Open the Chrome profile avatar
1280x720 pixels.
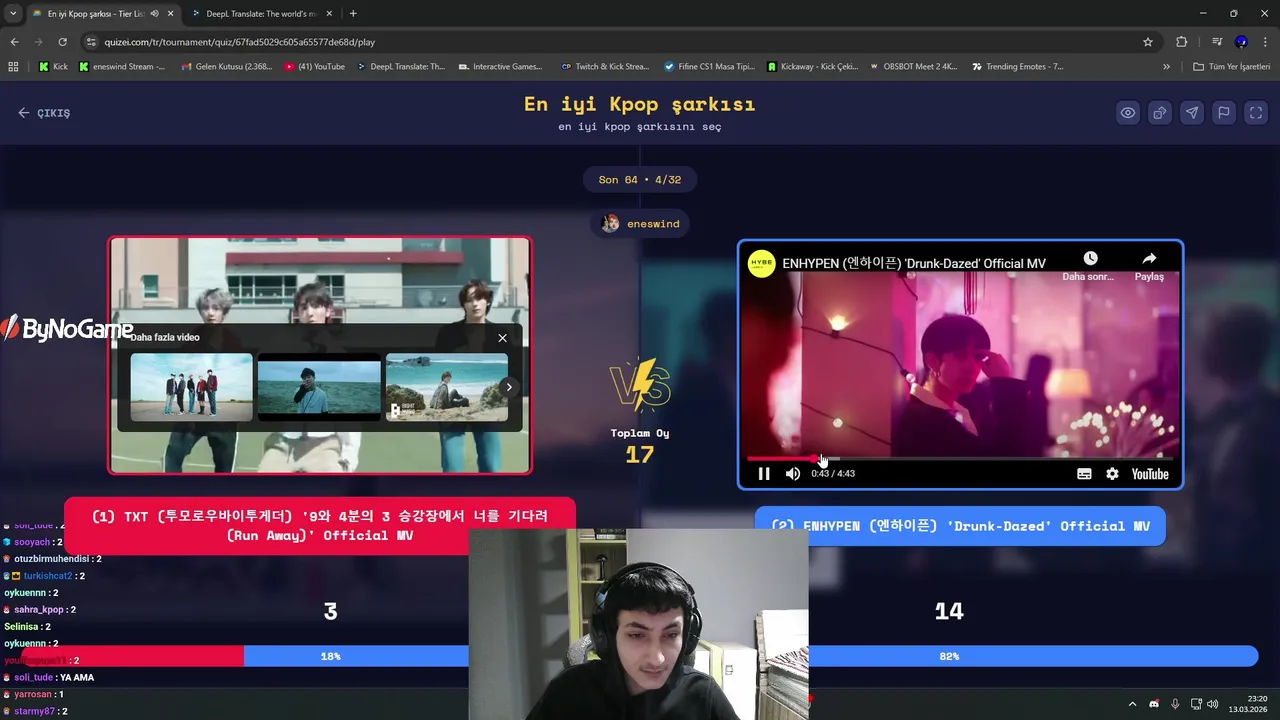pyautogui.click(x=1241, y=42)
